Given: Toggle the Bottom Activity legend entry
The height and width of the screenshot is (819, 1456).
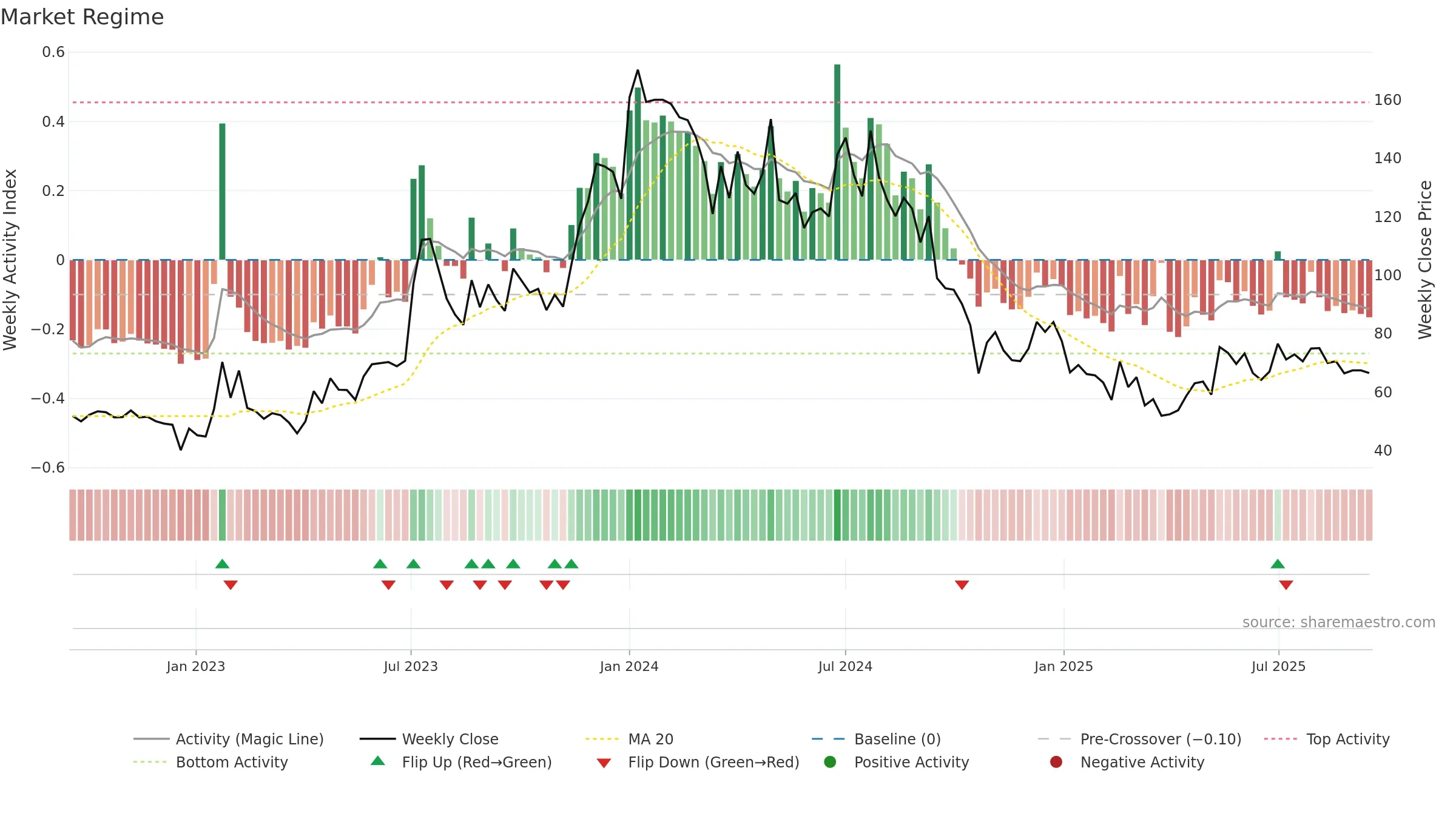Looking at the screenshot, I should [x=211, y=762].
